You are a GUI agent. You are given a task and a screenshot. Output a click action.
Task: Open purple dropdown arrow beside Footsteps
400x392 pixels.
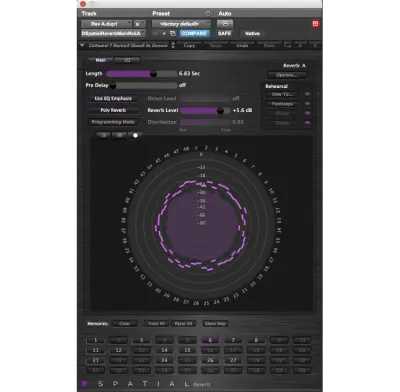pyautogui.click(x=307, y=104)
